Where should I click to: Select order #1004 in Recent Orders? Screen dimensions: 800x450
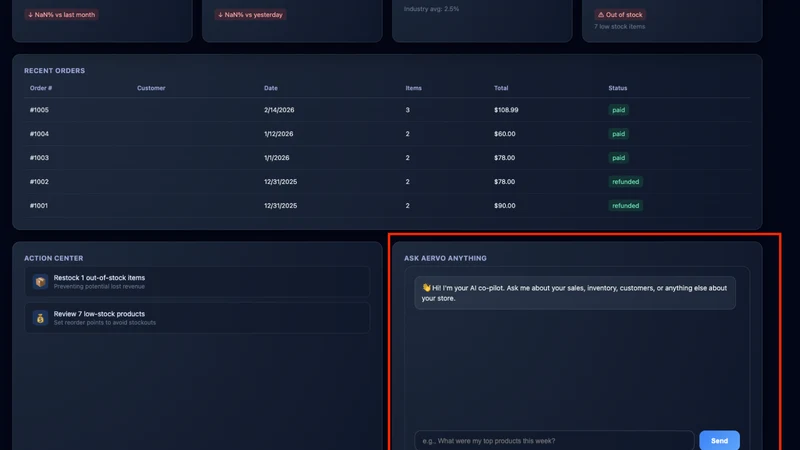point(387,134)
